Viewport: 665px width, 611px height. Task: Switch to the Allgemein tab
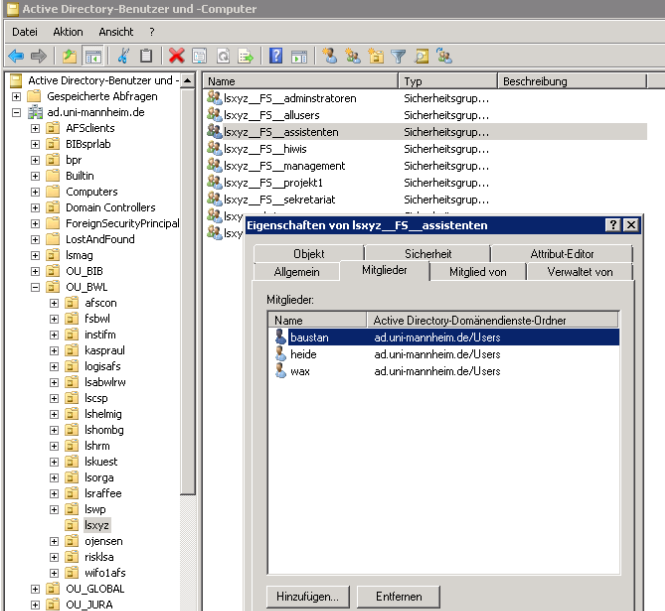tap(296, 272)
